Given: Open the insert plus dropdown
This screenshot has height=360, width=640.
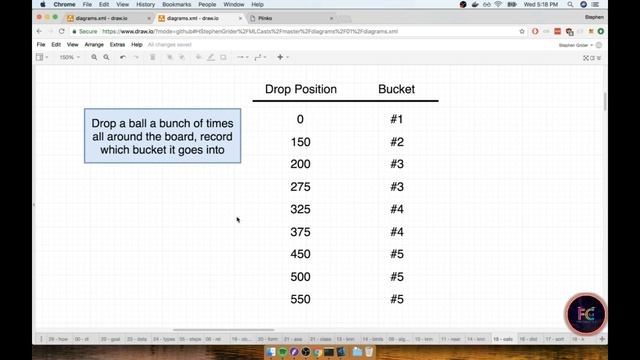Looking at the screenshot, I should (283, 58).
